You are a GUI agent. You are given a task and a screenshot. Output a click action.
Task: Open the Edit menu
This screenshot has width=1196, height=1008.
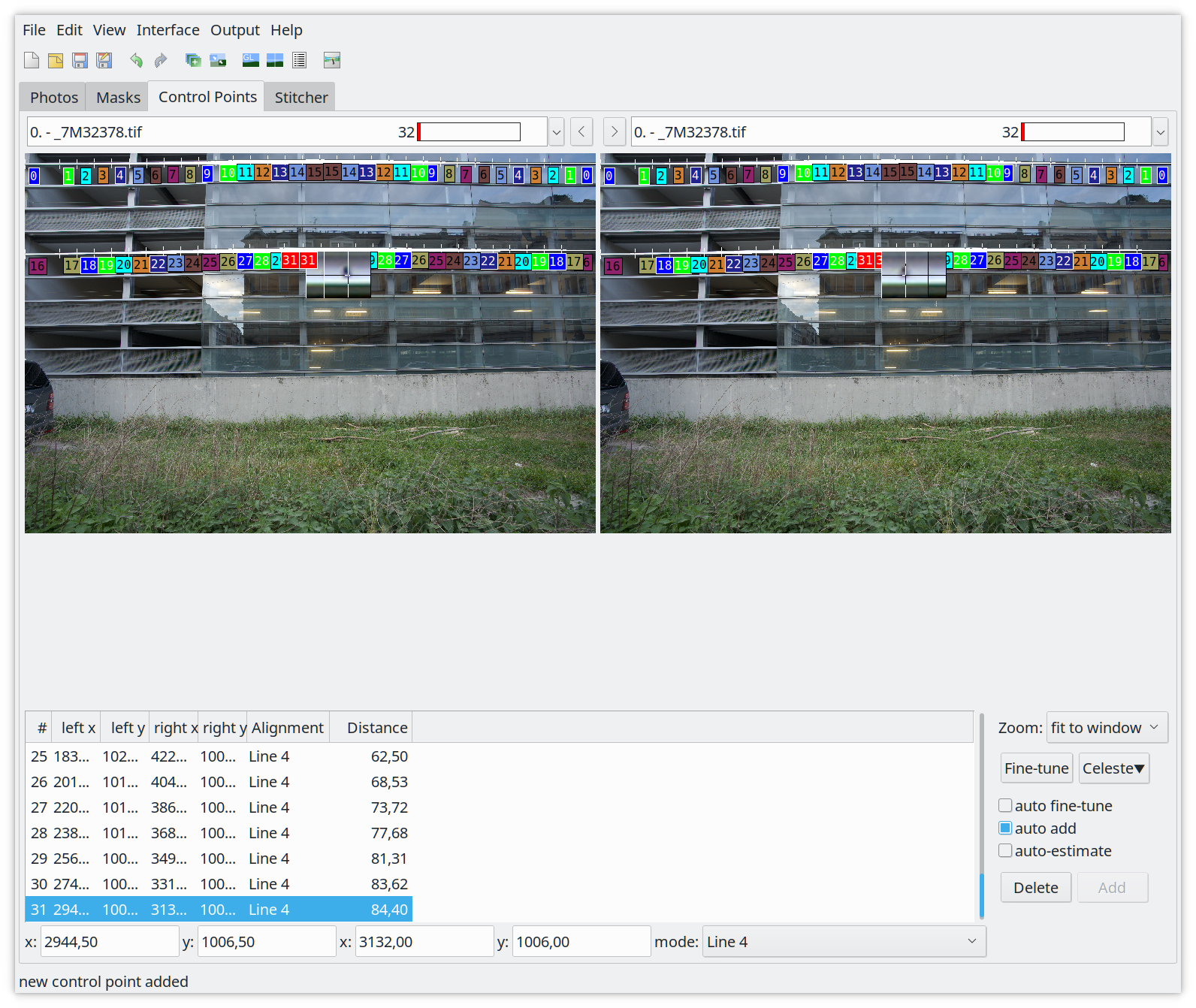click(x=69, y=30)
